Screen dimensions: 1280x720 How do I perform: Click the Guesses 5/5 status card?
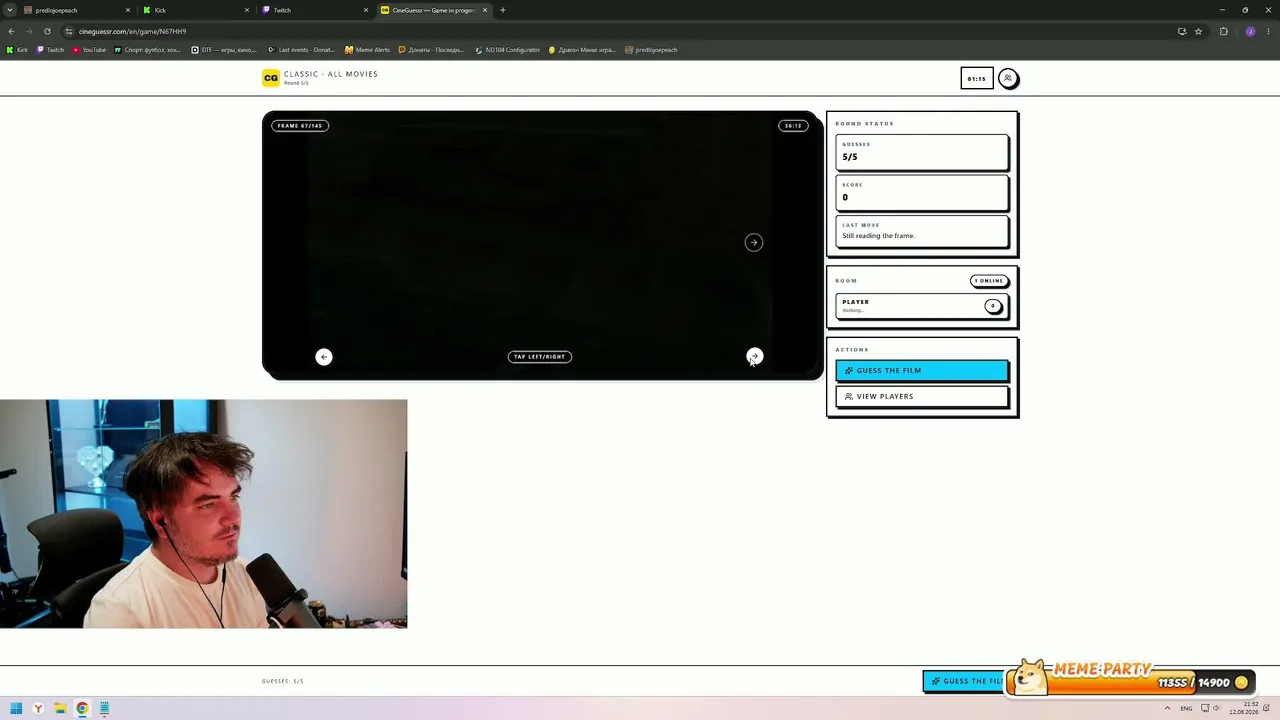click(922, 152)
